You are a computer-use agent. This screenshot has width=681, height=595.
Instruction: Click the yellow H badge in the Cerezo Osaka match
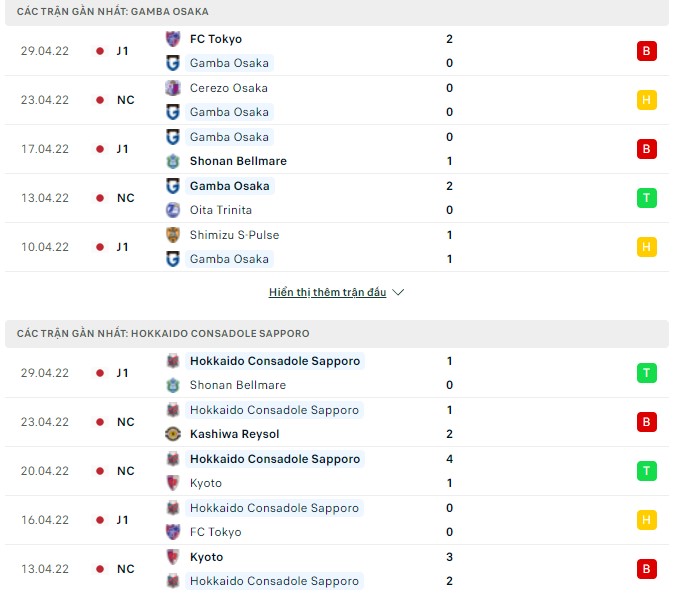646,100
